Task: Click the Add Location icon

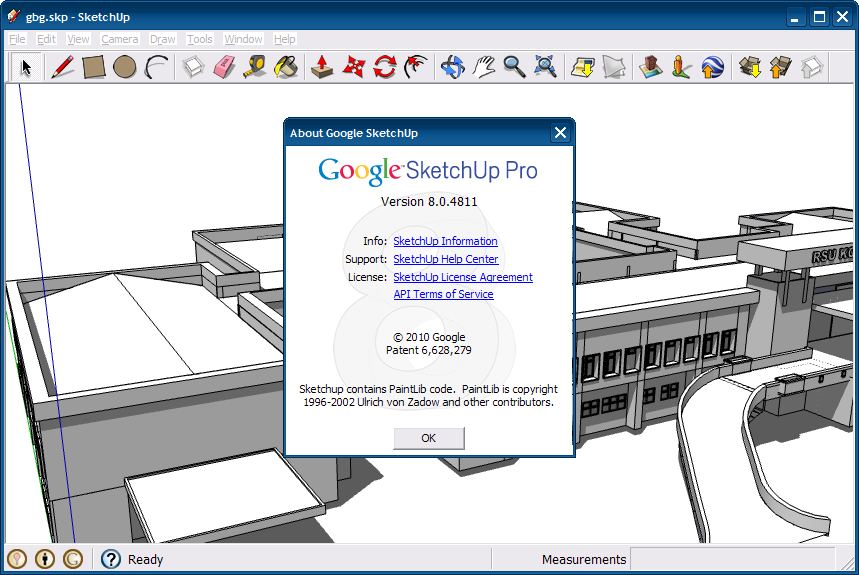Action: [x=582, y=67]
